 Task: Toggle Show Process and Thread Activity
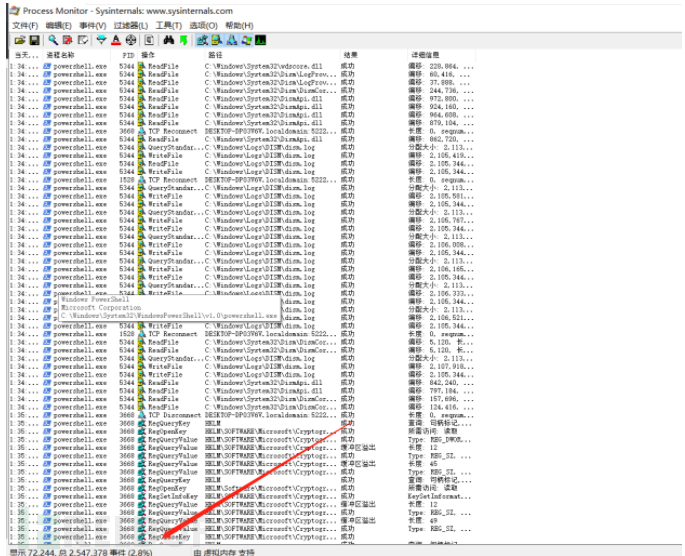[x=246, y=40]
